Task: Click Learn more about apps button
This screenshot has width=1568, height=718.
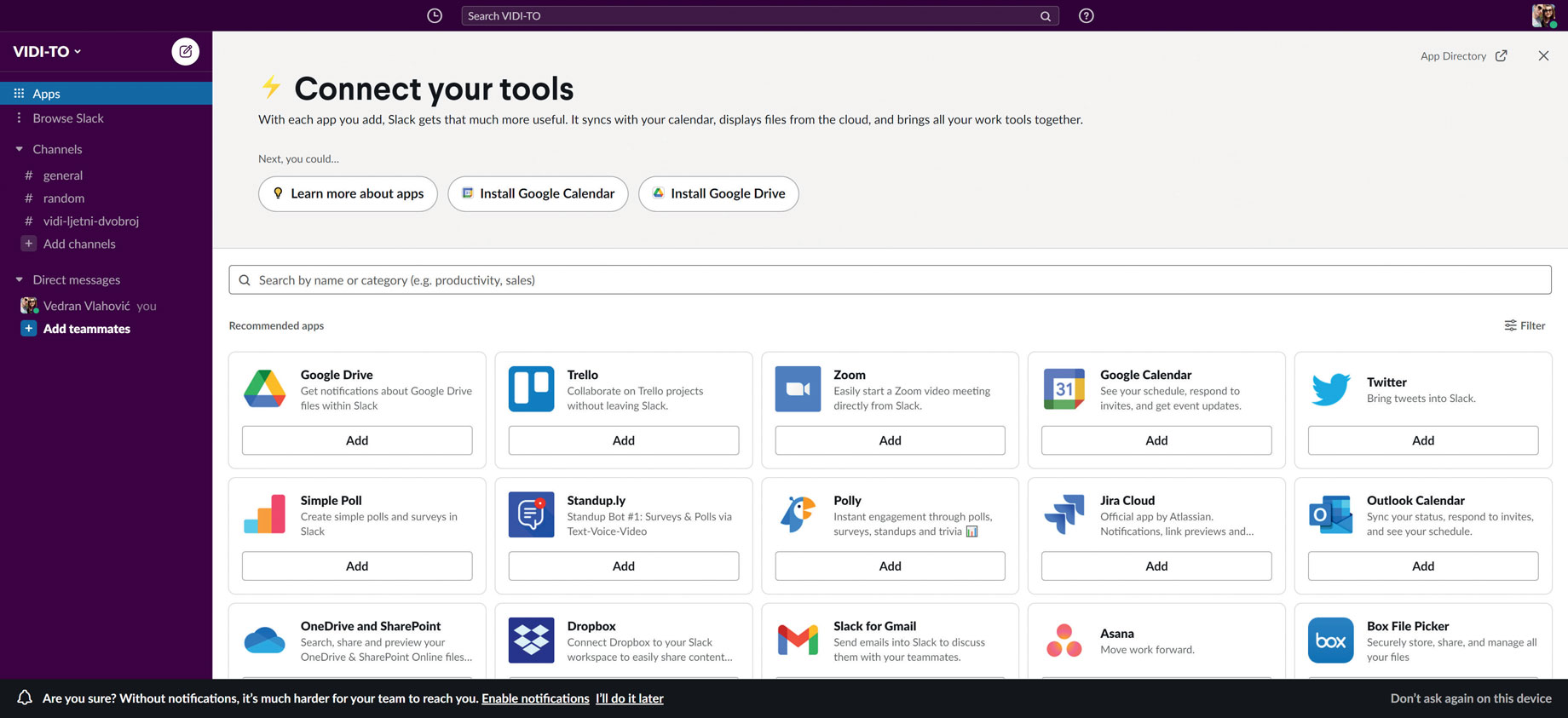Action: (348, 194)
